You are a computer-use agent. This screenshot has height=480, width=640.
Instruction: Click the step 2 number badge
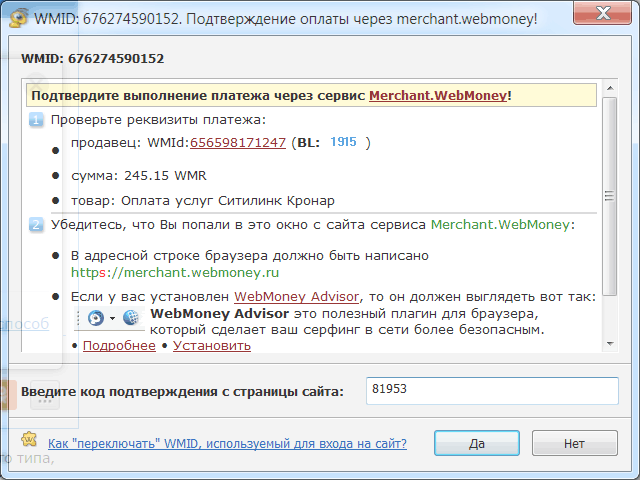[x=36, y=225]
